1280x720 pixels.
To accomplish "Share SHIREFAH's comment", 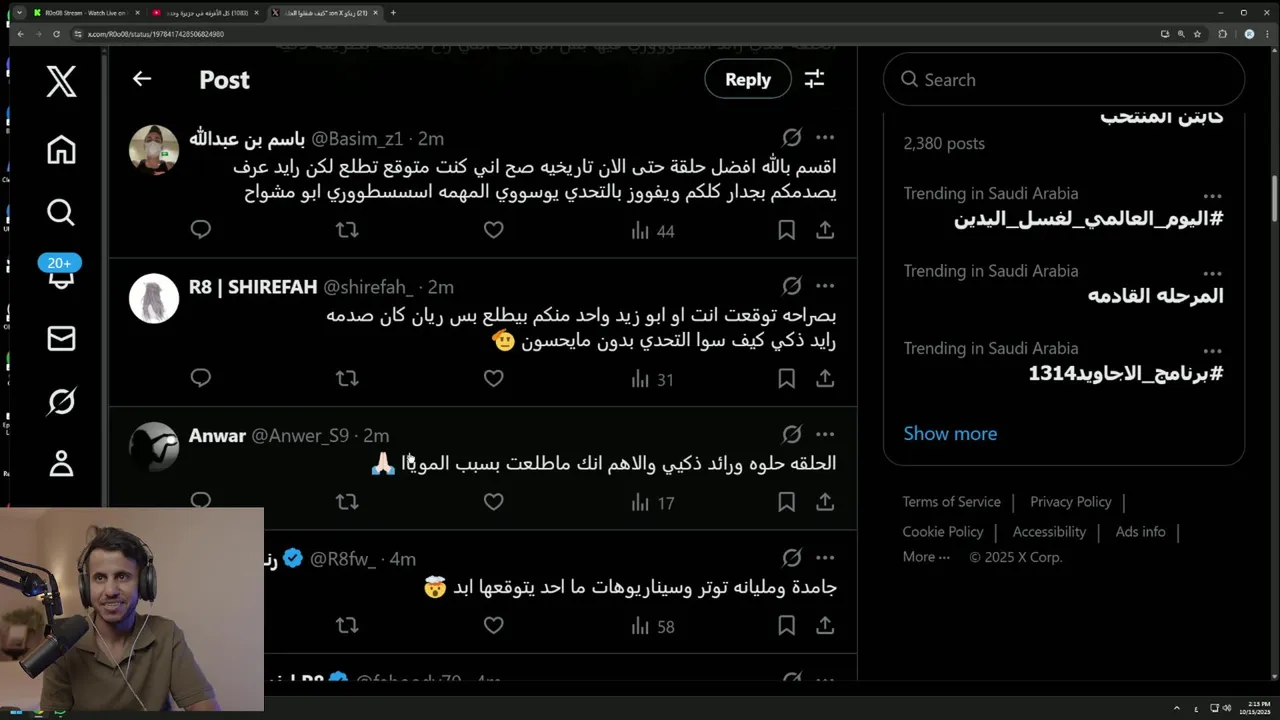I will pyautogui.click(x=825, y=378).
